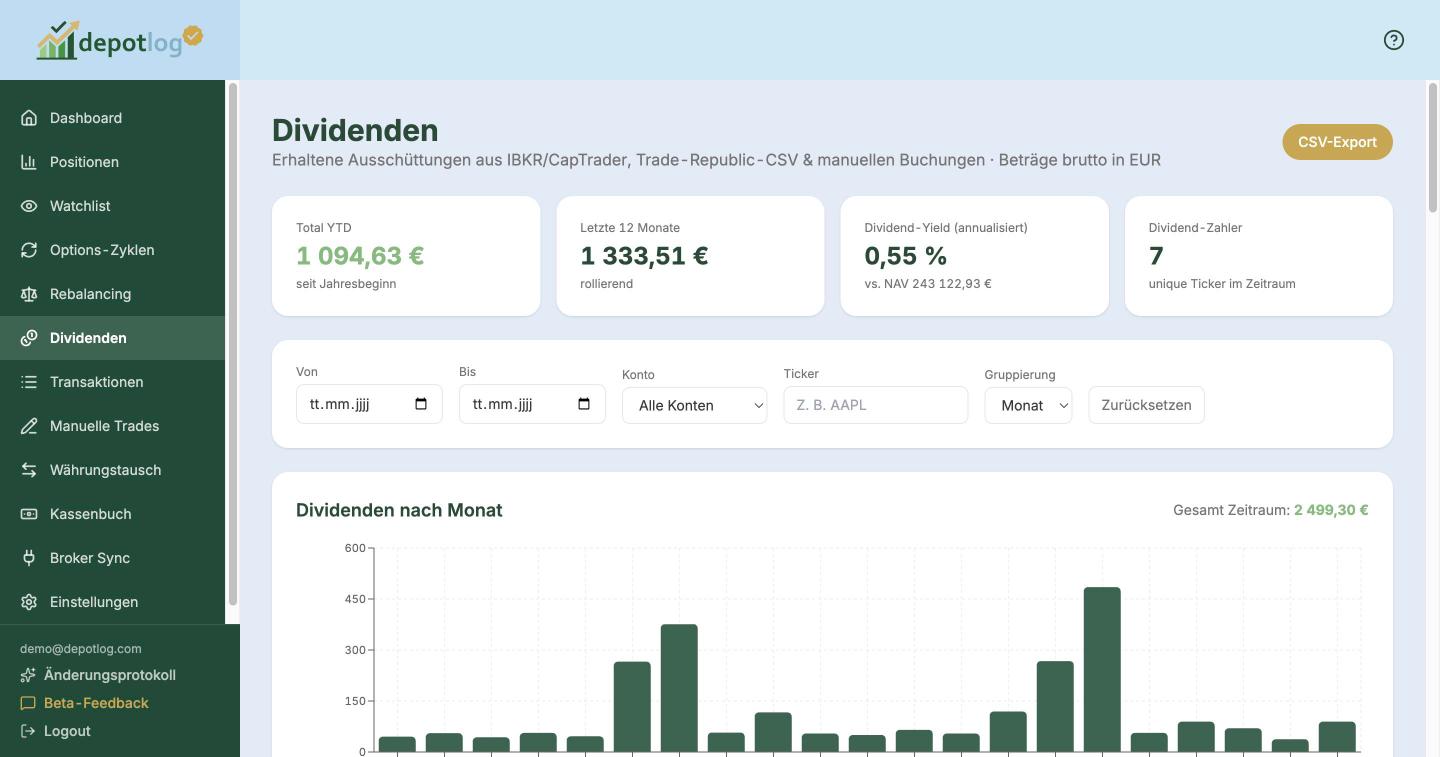The image size is (1440, 757).
Task: Click the Dashboard home icon
Action: [x=29, y=118]
